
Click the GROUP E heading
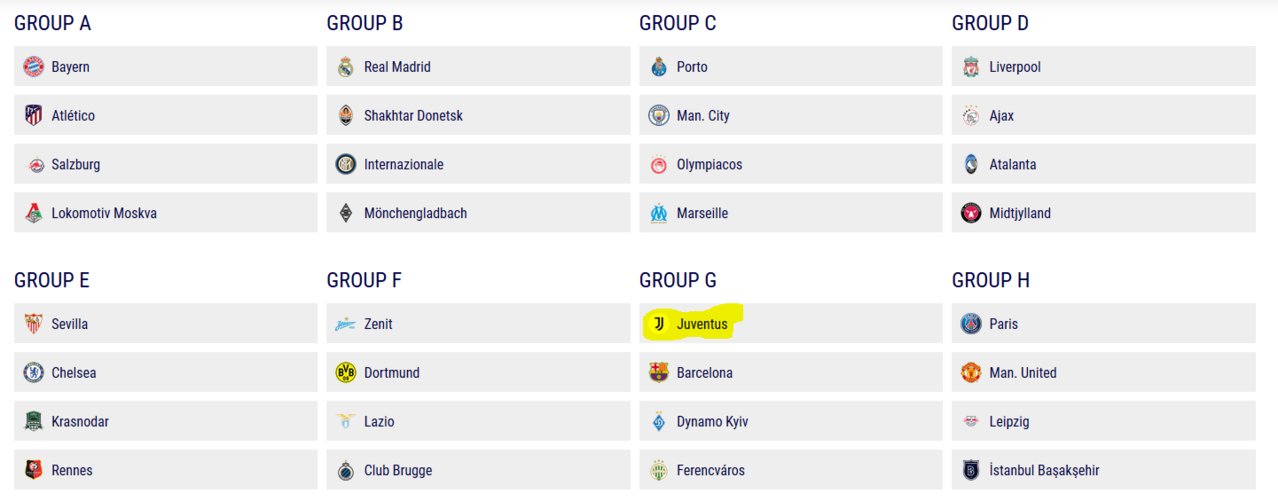(52, 281)
